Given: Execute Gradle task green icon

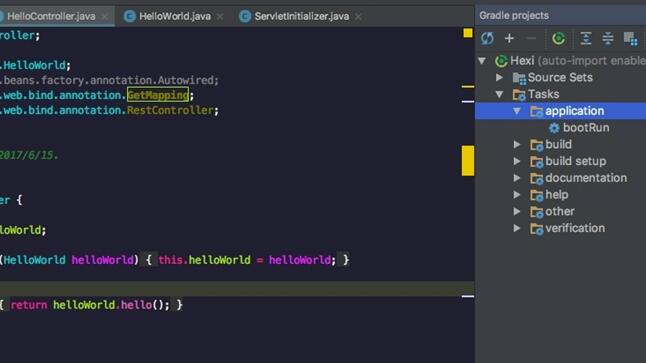Looking at the screenshot, I should (558, 38).
